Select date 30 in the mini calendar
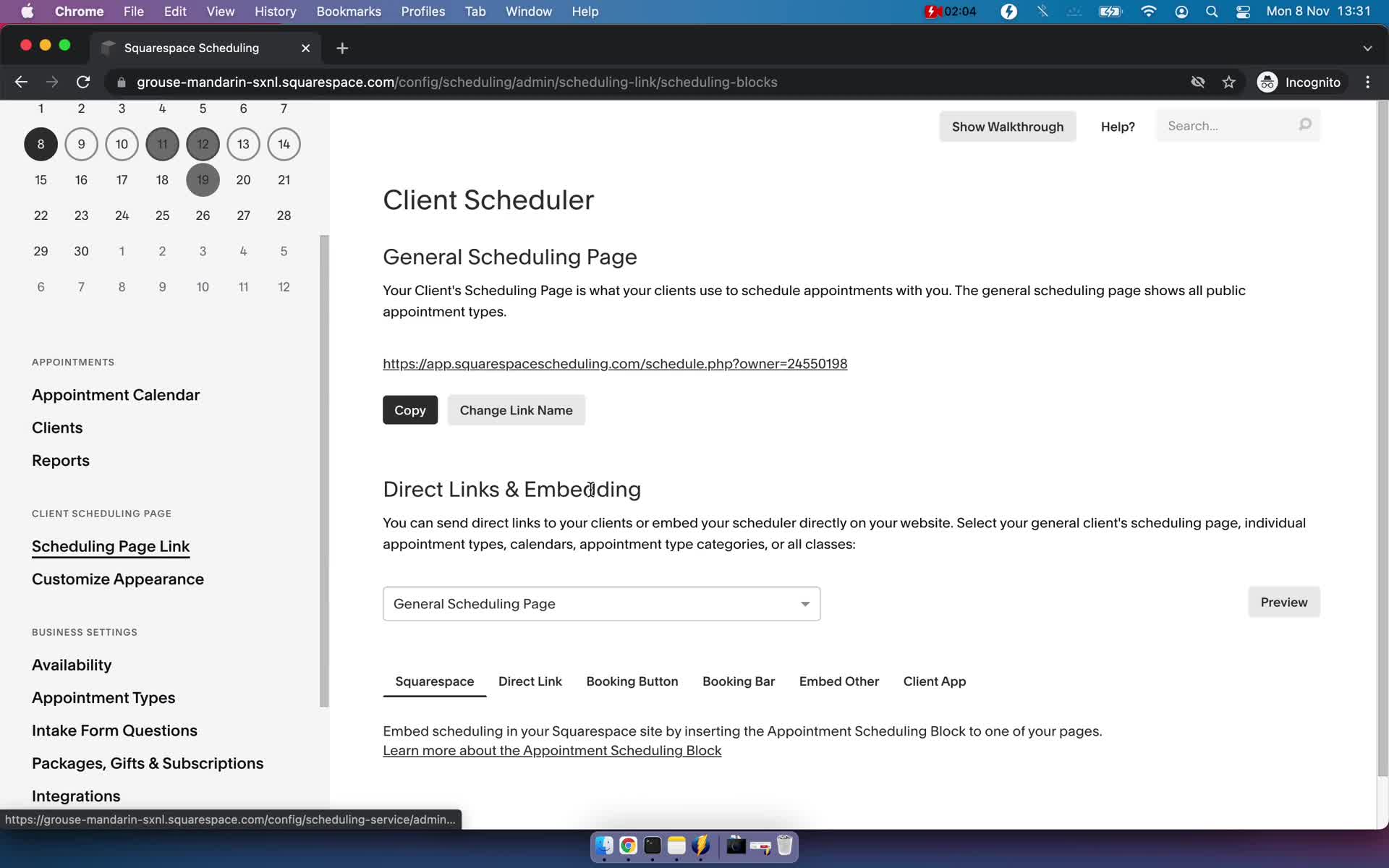The width and height of the screenshot is (1389, 868). tap(81, 251)
